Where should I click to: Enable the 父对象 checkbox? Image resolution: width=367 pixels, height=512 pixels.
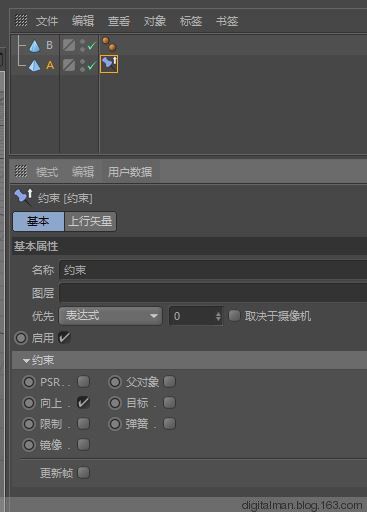point(169,382)
